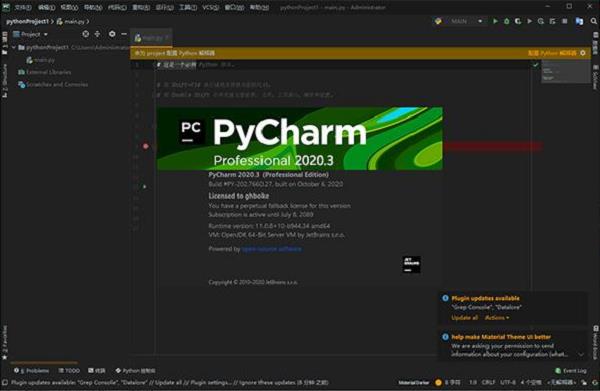Click the Plugin updates available notification title

point(485,298)
